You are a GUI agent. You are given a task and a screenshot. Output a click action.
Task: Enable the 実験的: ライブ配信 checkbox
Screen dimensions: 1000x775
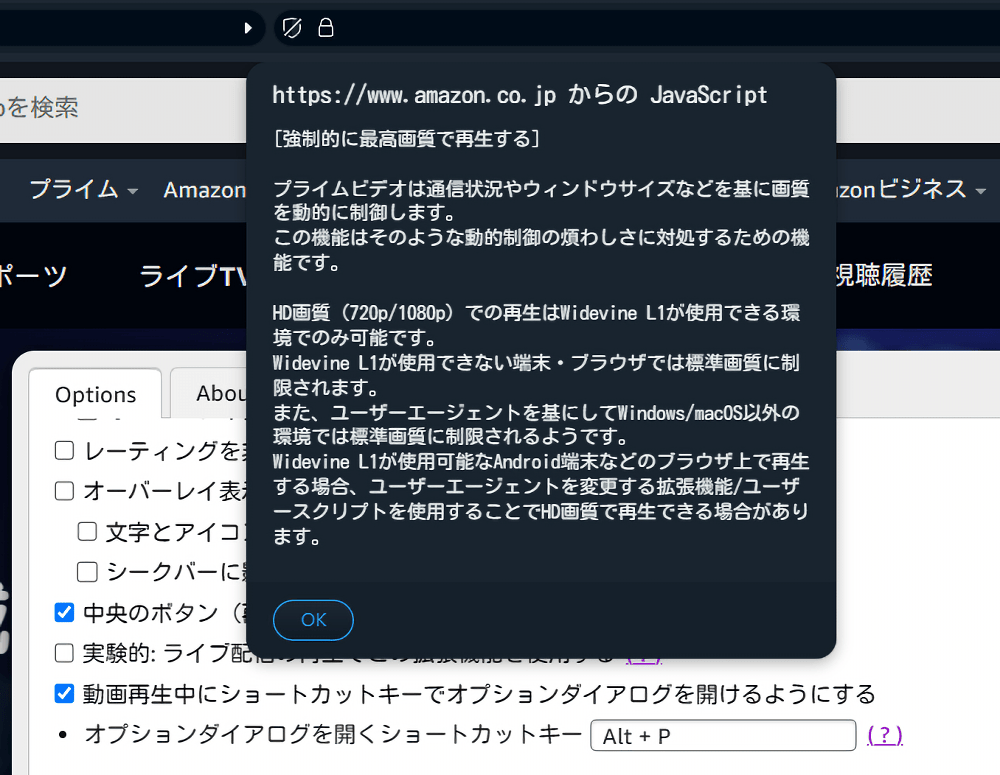point(64,653)
